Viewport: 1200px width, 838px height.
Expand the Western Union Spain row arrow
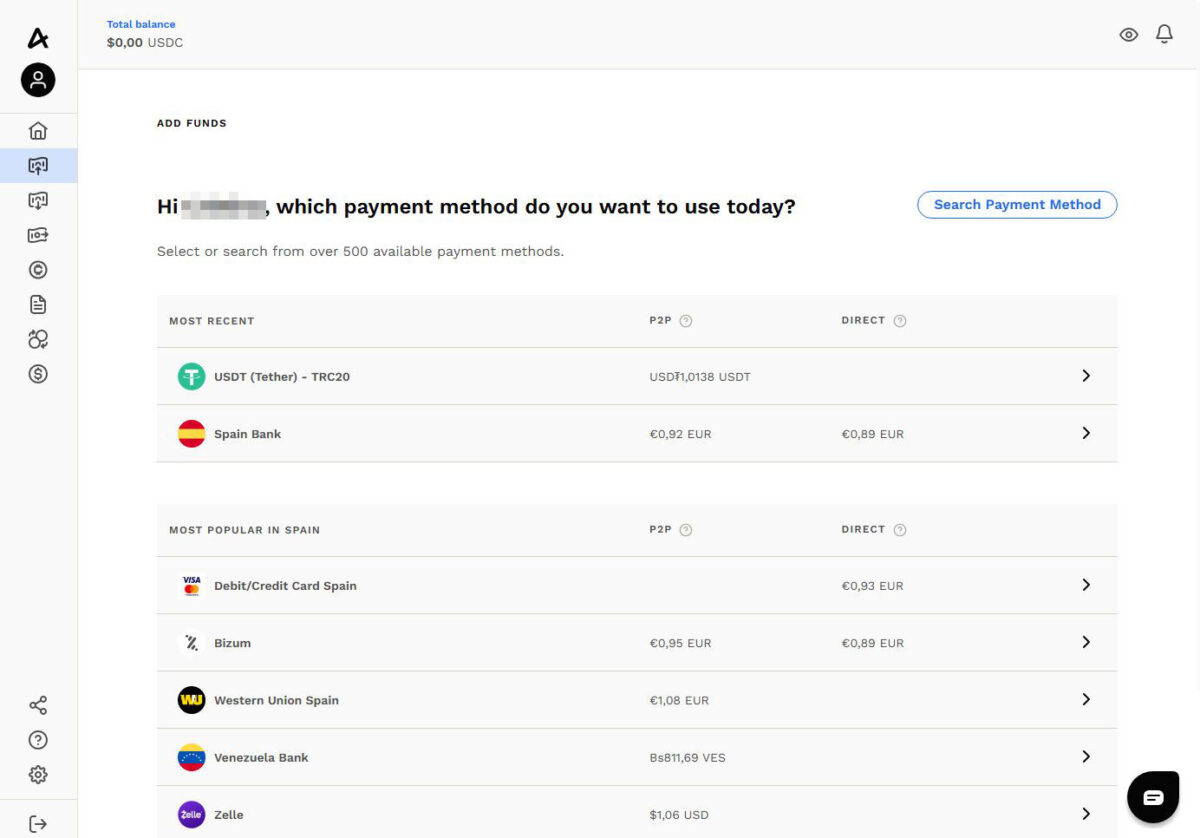tap(1086, 699)
